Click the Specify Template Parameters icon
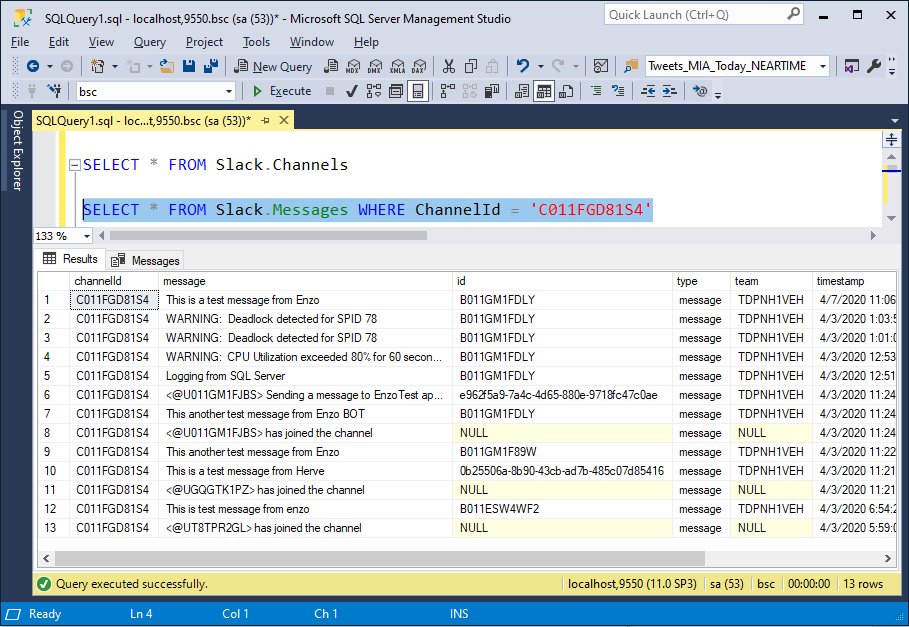Screen dimensions: 909x627 point(700,91)
